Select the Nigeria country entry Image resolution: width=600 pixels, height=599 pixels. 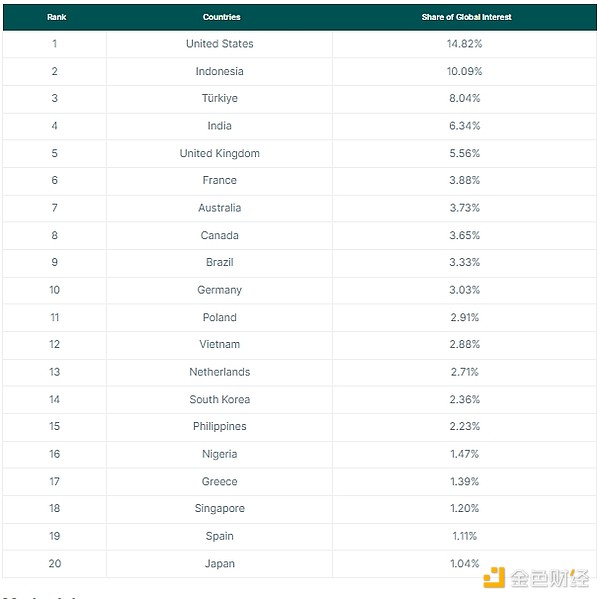pyautogui.click(x=220, y=454)
